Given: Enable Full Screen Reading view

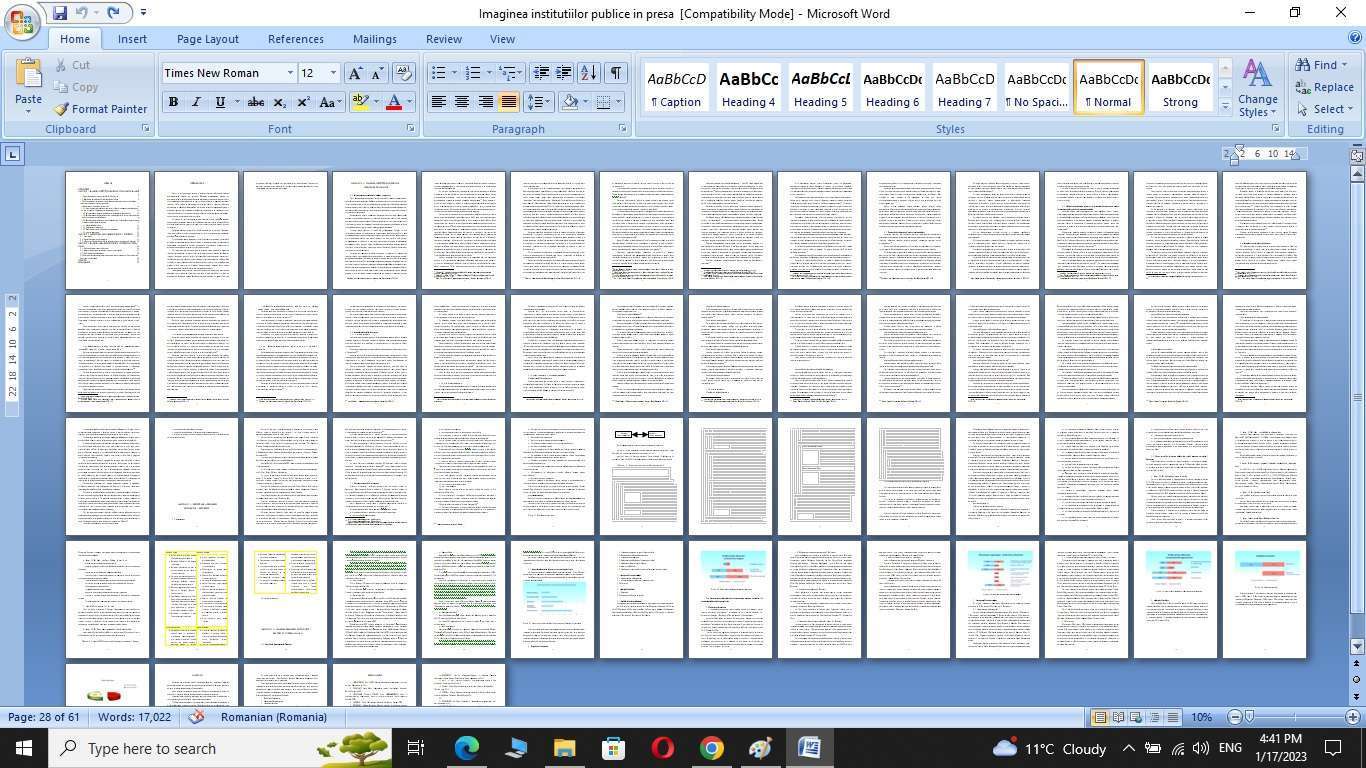Looking at the screenshot, I should point(1118,717).
